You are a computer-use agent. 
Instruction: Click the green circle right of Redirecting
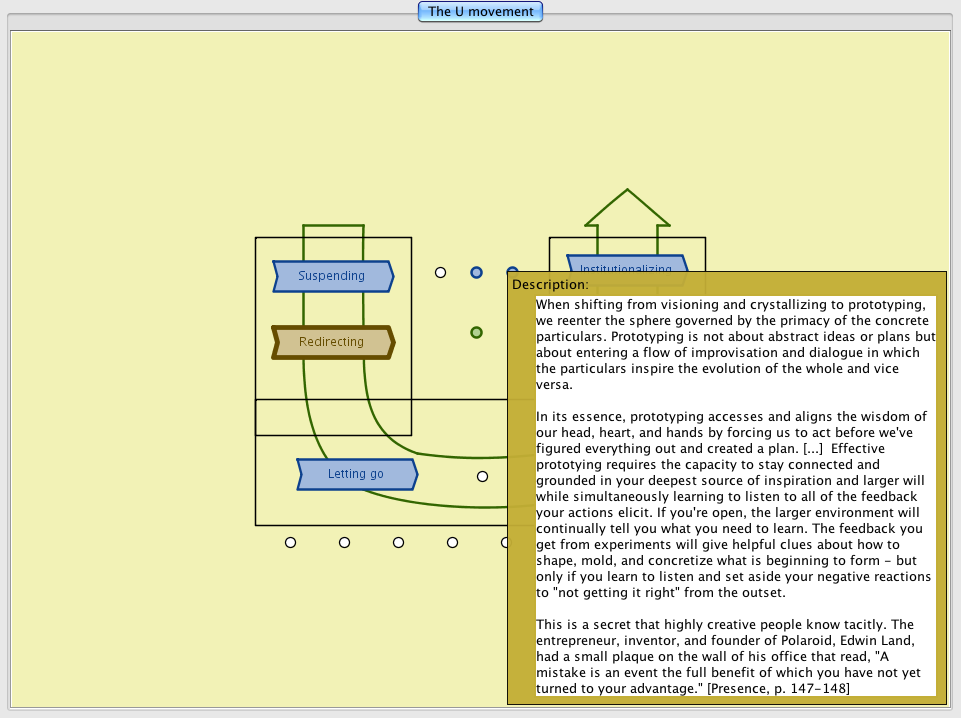tap(477, 332)
